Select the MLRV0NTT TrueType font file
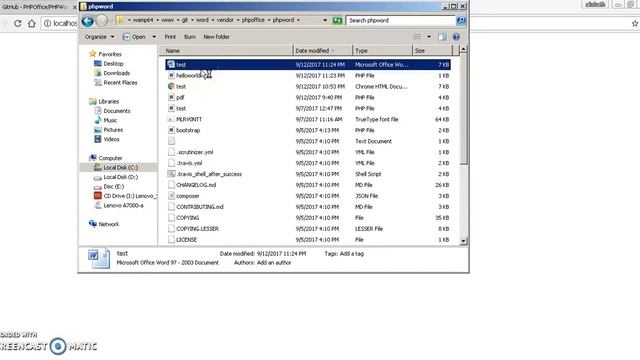This screenshot has width=640, height=360. [308, 119]
